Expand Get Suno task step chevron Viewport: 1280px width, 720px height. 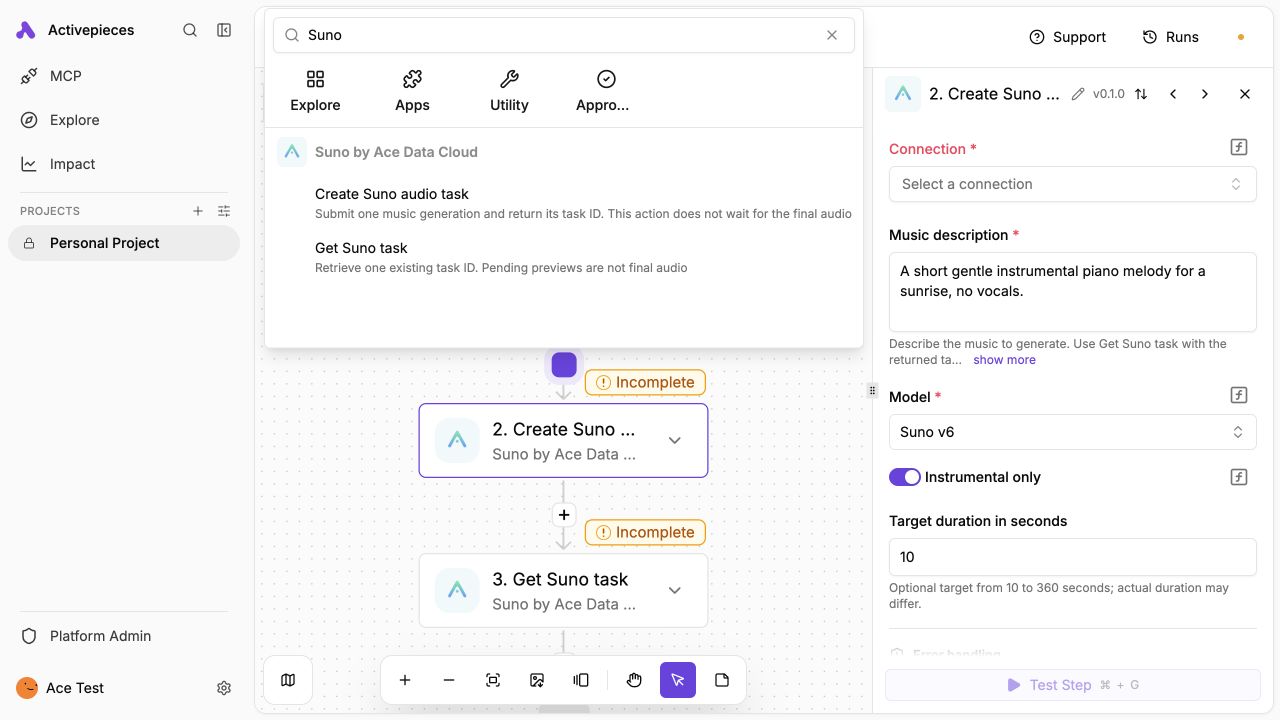(675, 591)
